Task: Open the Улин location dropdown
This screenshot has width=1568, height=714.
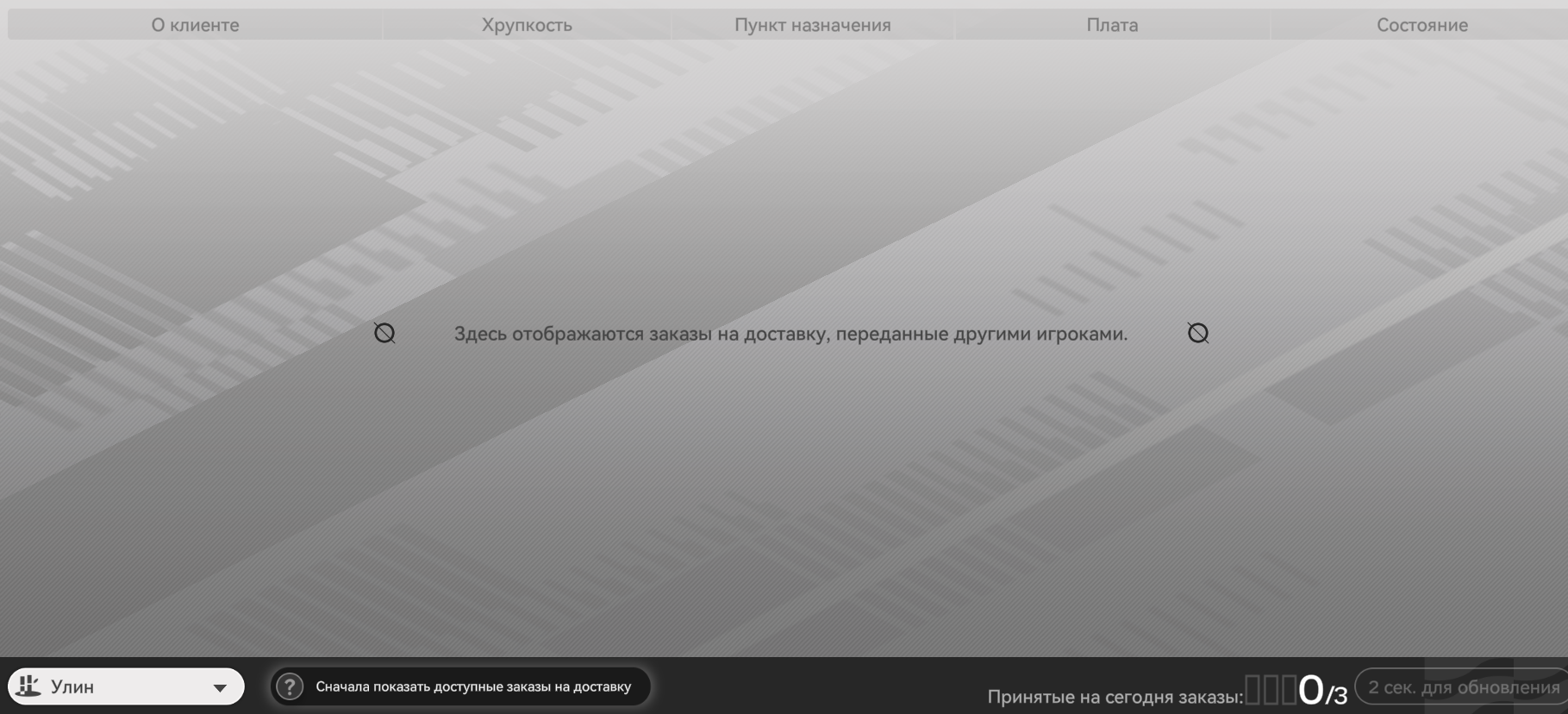Action: coord(126,686)
